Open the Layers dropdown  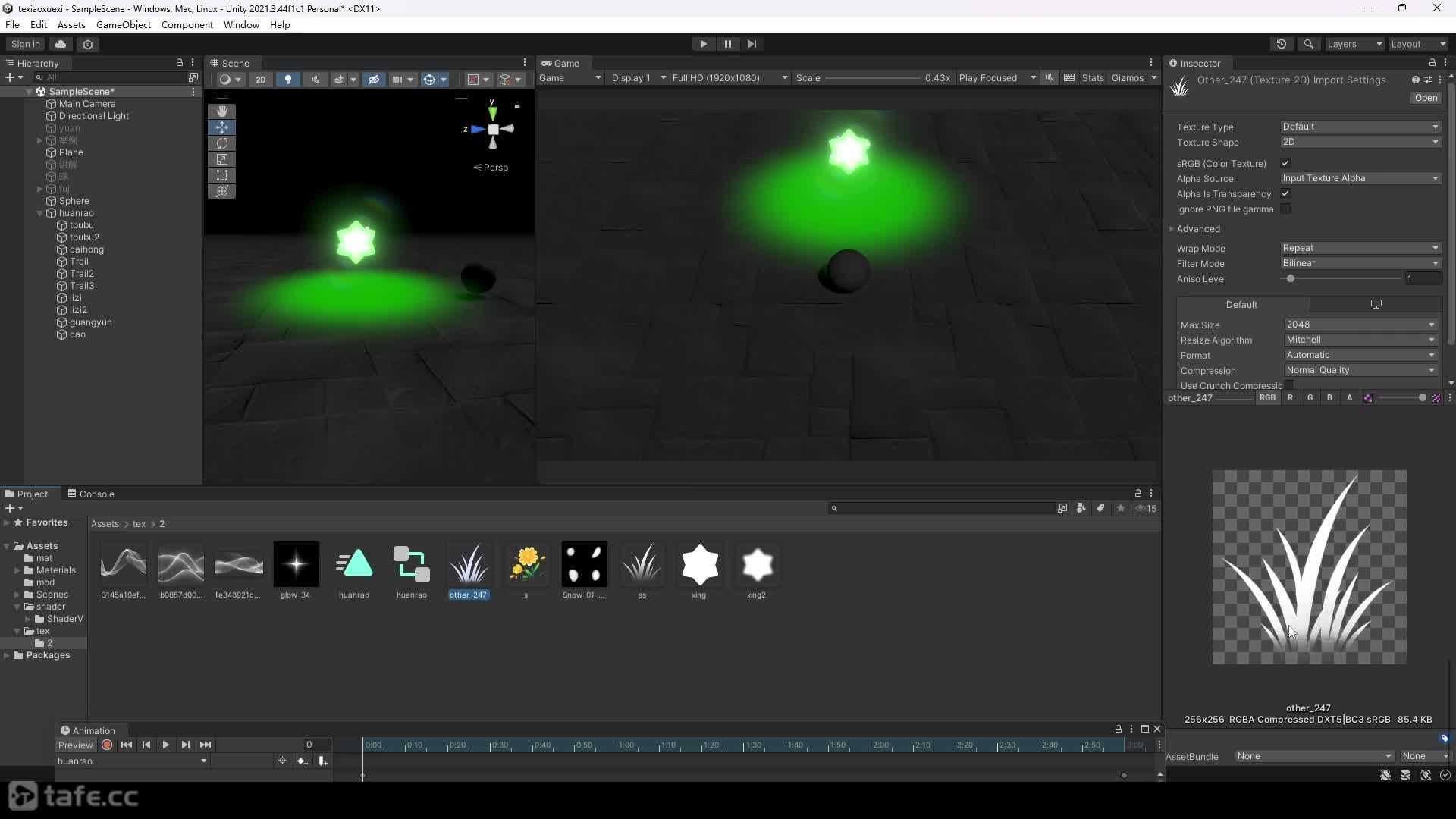(1354, 44)
